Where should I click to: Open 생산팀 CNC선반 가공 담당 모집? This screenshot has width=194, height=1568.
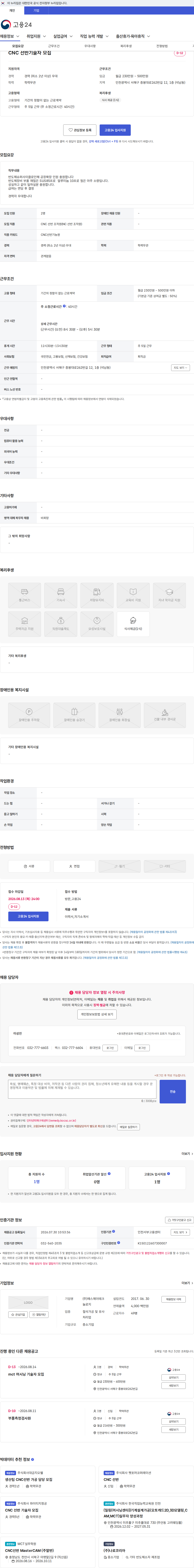pos(29,1480)
